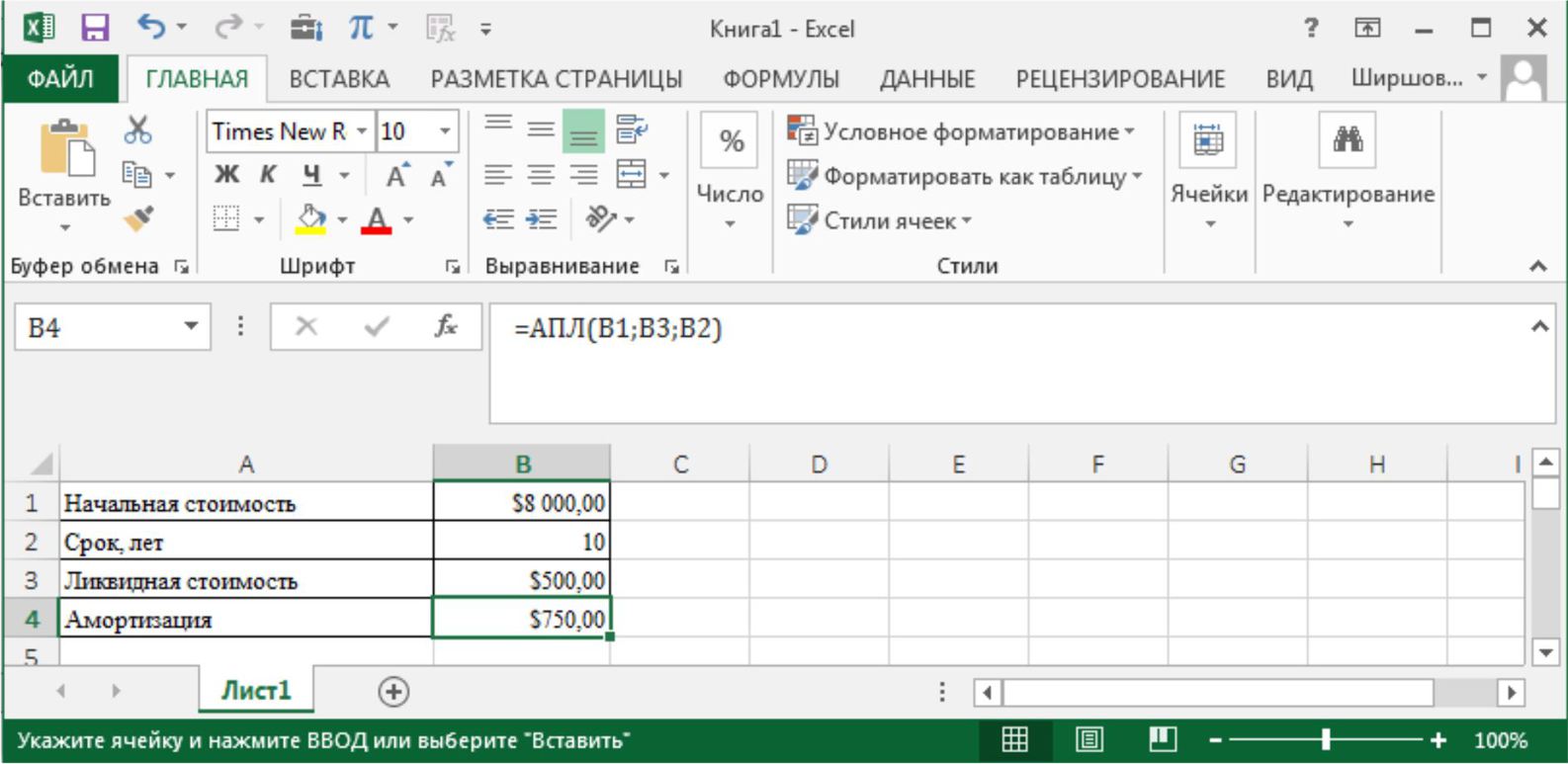Open Стили ячеек dropdown
The width and height of the screenshot is (1568, 764).
[879, 219]
